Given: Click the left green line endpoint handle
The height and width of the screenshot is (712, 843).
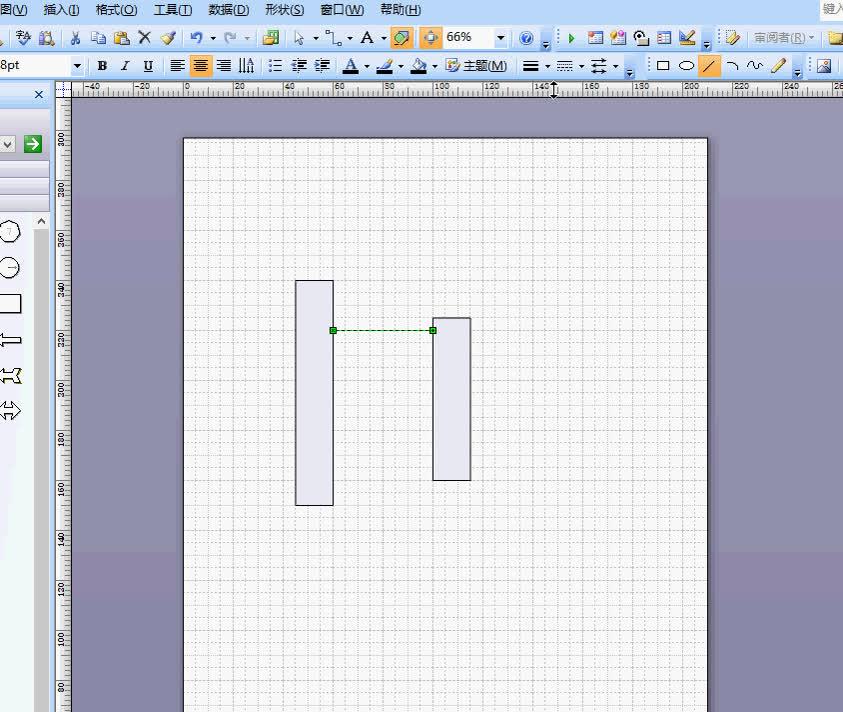Looking at the screenshot, I should tap(333, 330).
